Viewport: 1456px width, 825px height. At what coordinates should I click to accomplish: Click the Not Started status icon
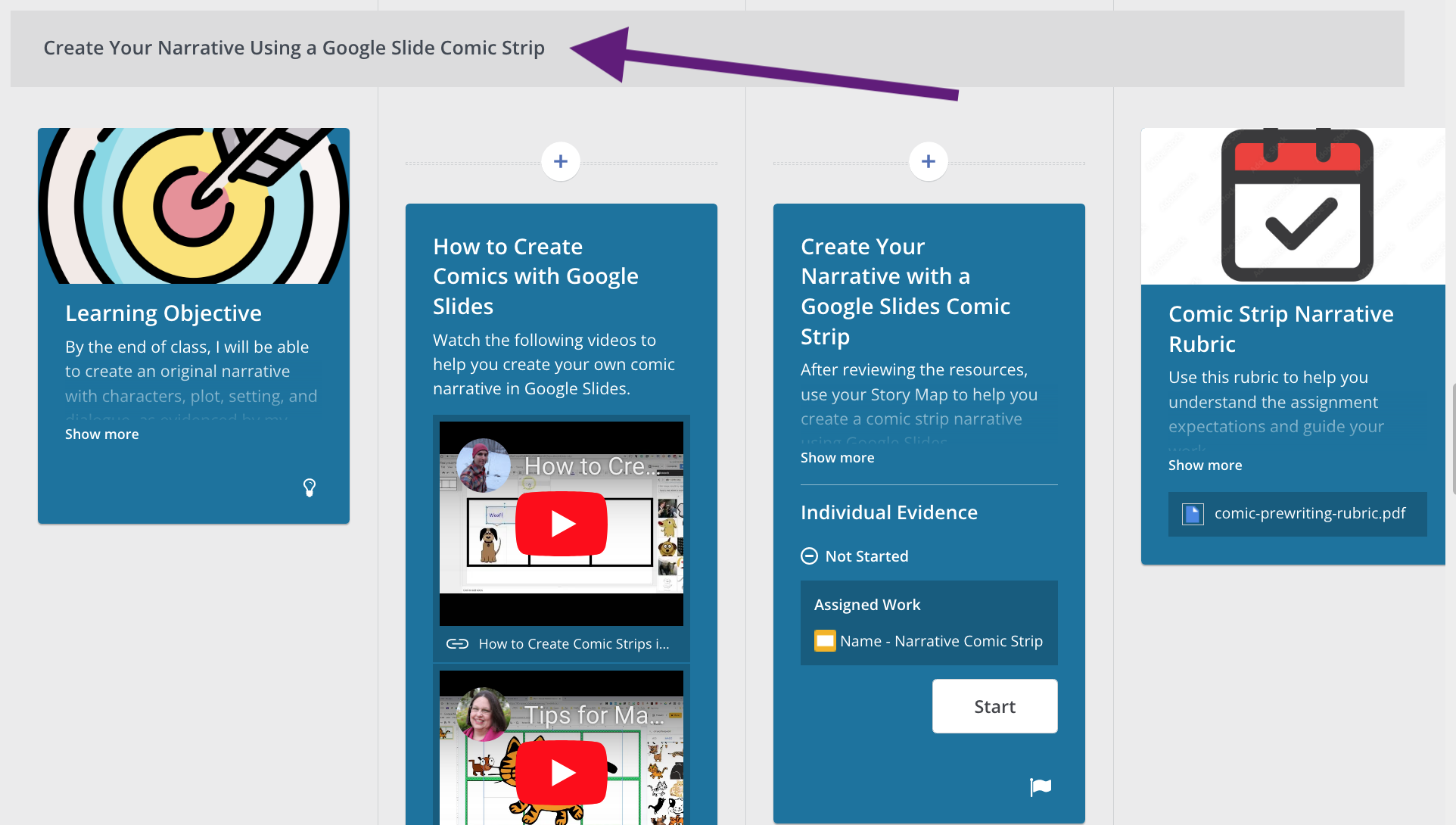[809, 556]
